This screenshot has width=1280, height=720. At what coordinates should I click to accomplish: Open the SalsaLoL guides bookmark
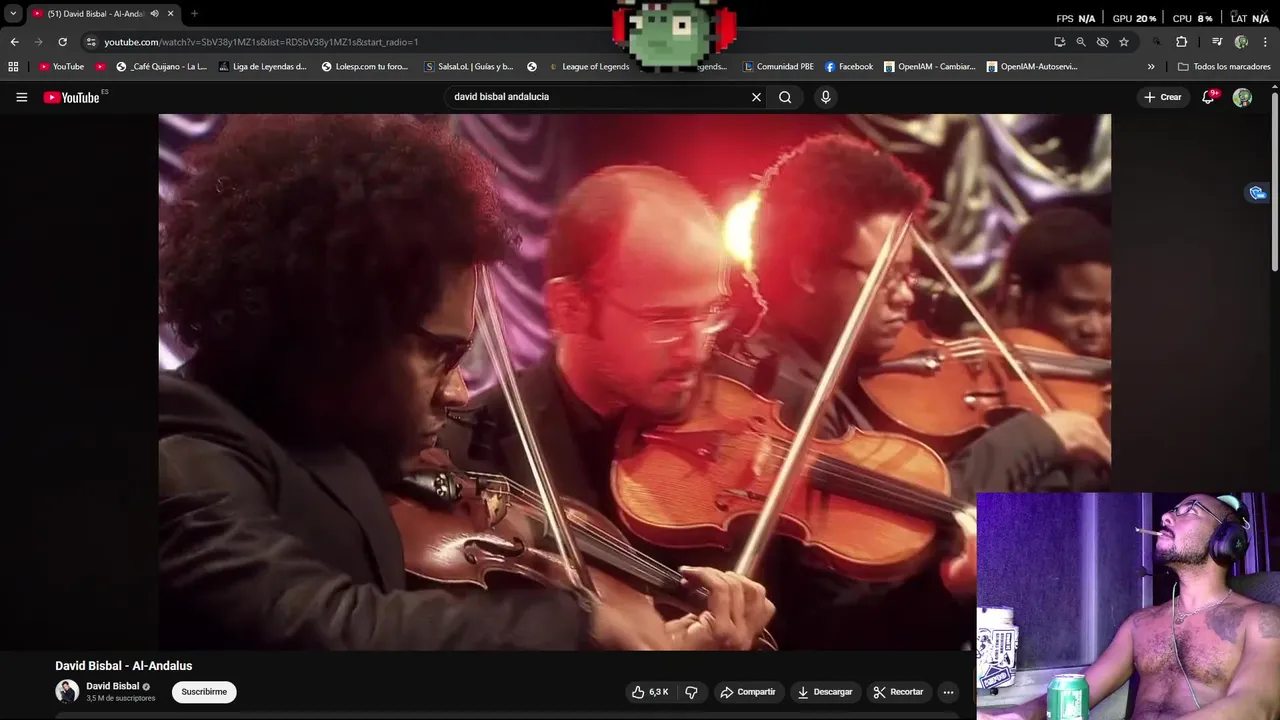click(469, 67)
